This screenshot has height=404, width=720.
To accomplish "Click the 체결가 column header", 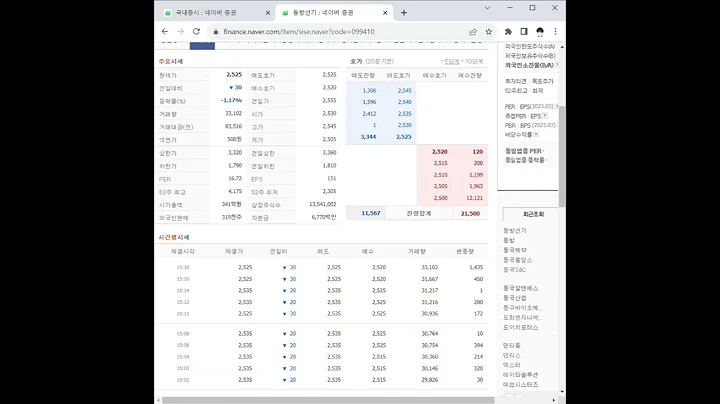I will click(x=234, y=252).
